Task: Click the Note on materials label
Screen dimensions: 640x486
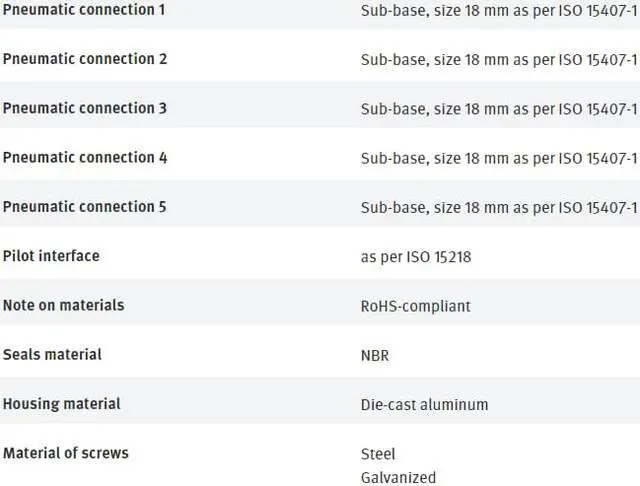Action: (x=64, y=305)
